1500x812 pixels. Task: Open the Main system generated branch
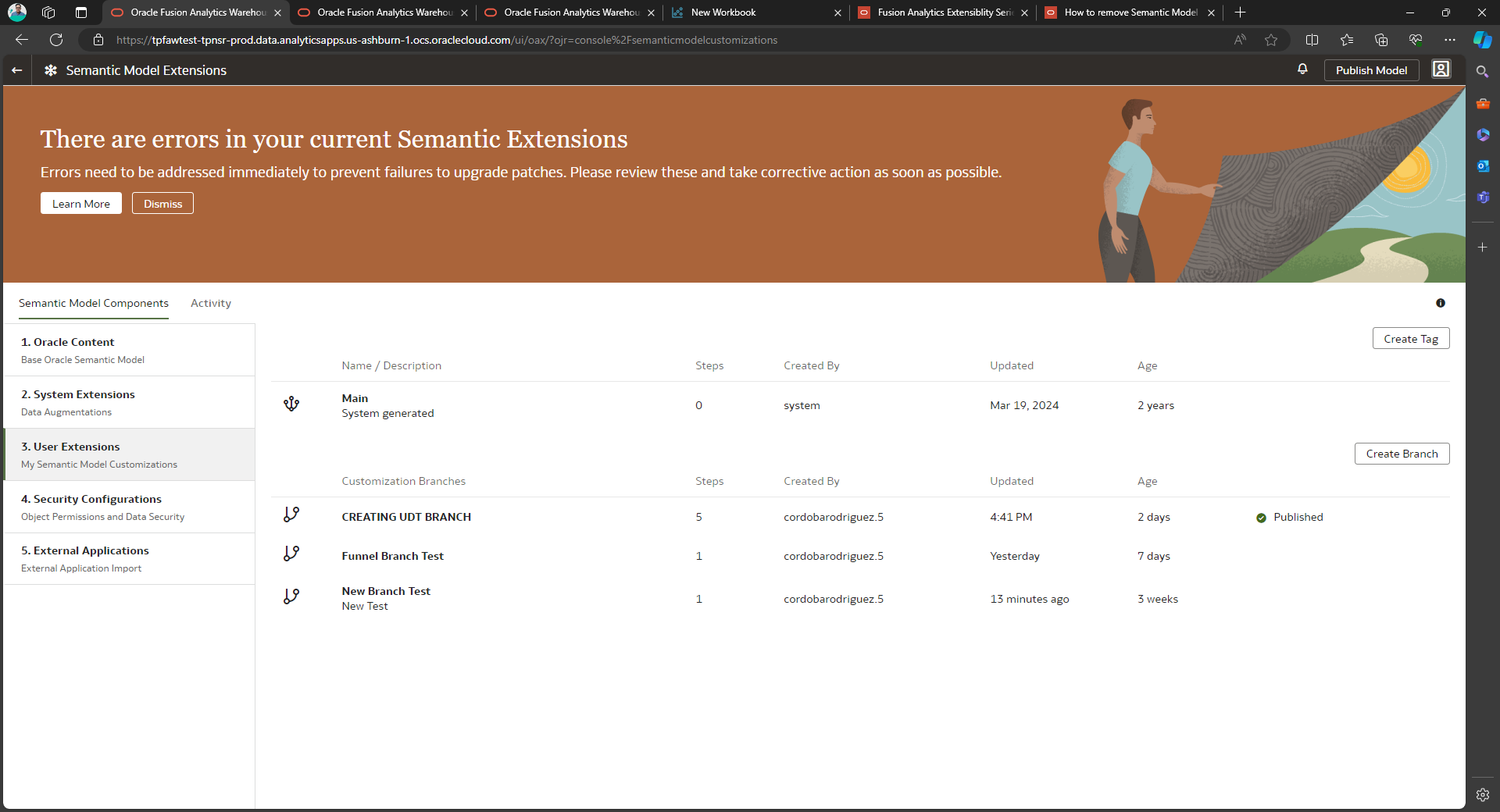pos(860,405)
